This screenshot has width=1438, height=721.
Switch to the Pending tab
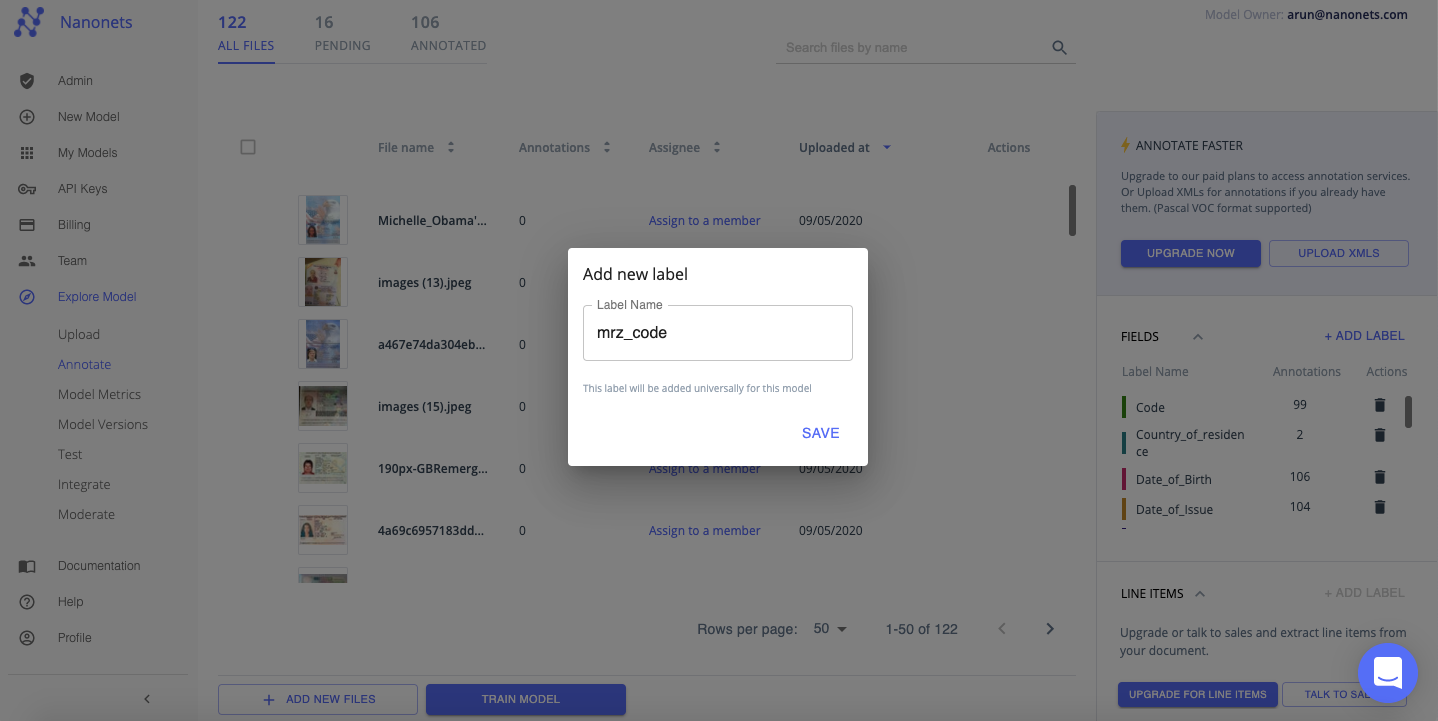(342, 34)
